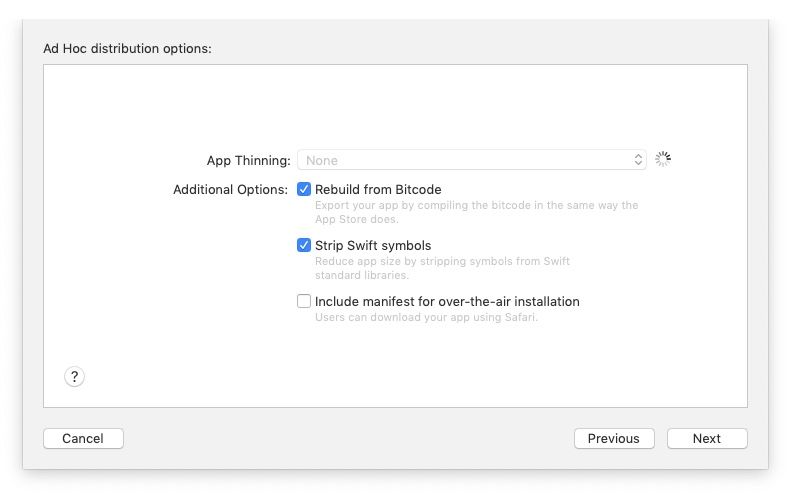Viewport: 791px width, 496px height.
Task: Click the over-the-air installation label text
Action: [x=447, y=302]
